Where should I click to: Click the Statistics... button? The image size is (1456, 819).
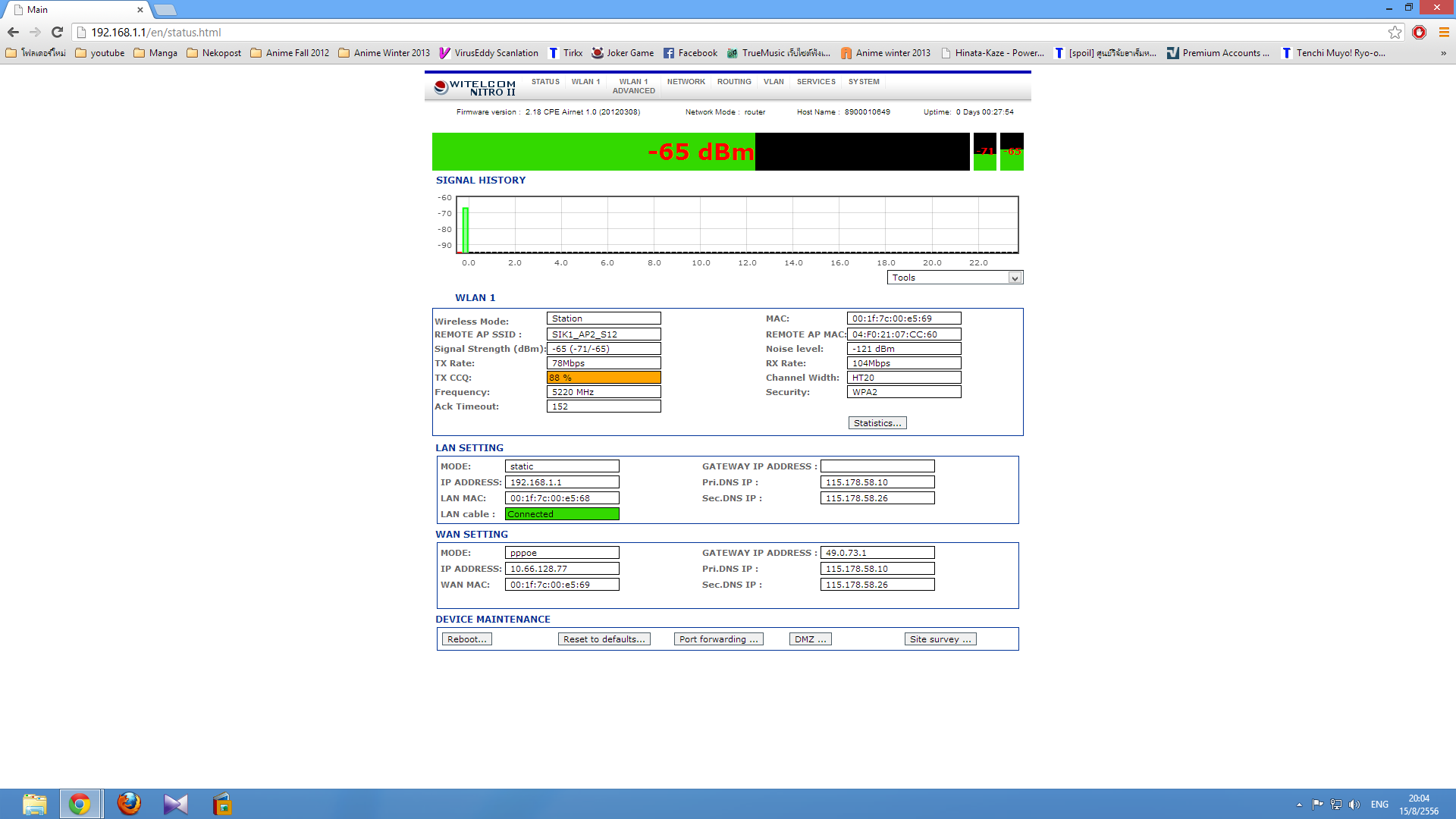click(877, 423)
